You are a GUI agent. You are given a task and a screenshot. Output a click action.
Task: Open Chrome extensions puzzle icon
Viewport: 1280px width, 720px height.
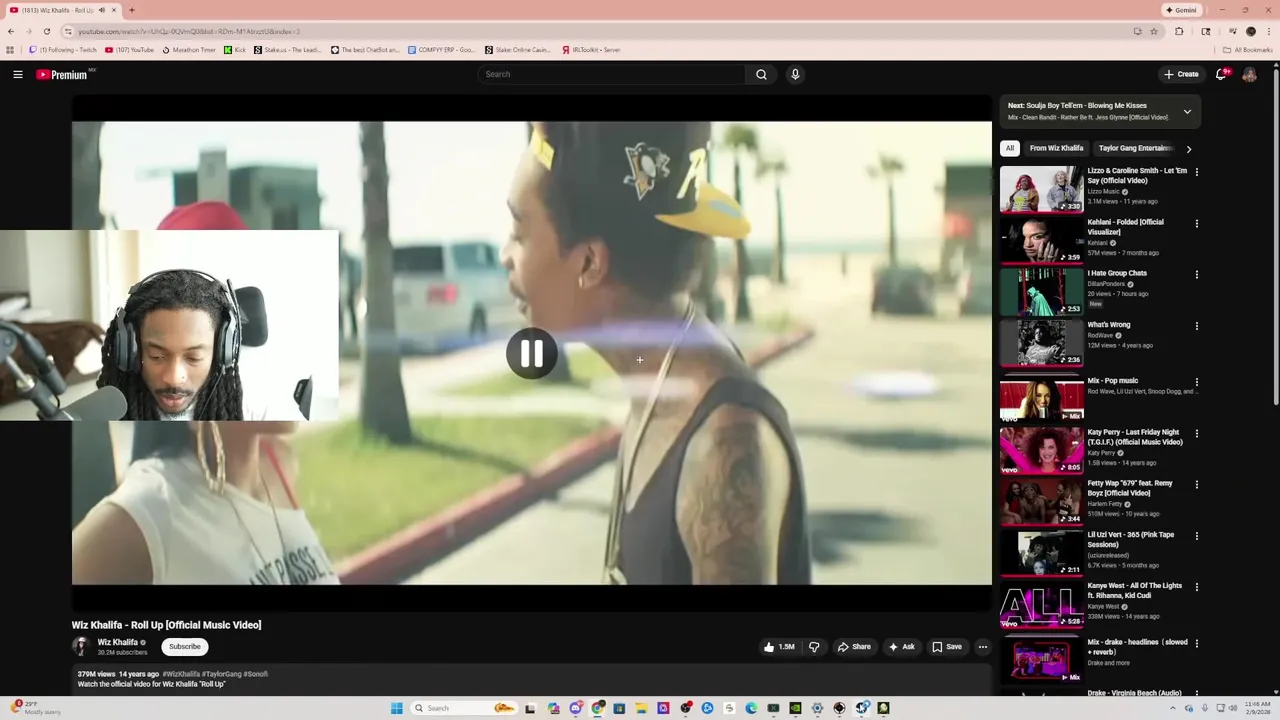1179,31
